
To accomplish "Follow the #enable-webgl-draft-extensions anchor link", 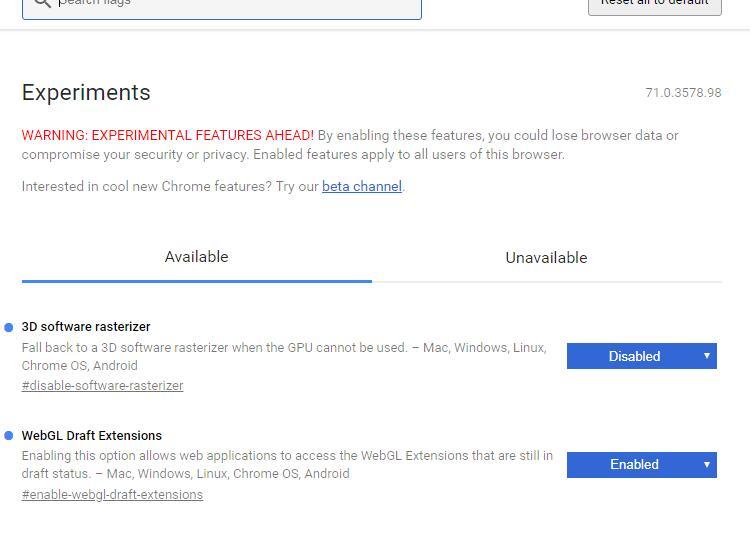I will tap(112, 495).
